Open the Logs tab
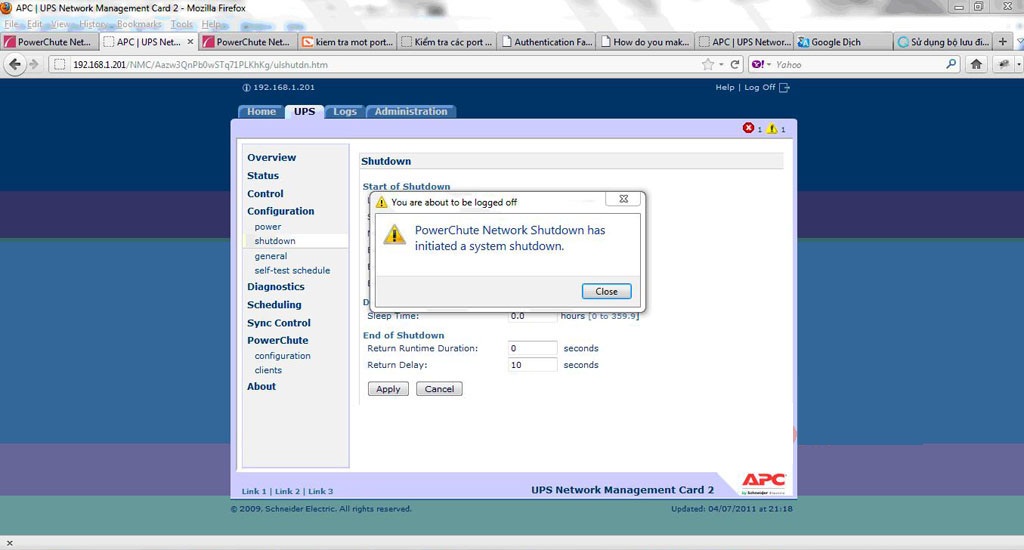Screen dimensions: 1024x550 tap(345, 112)
